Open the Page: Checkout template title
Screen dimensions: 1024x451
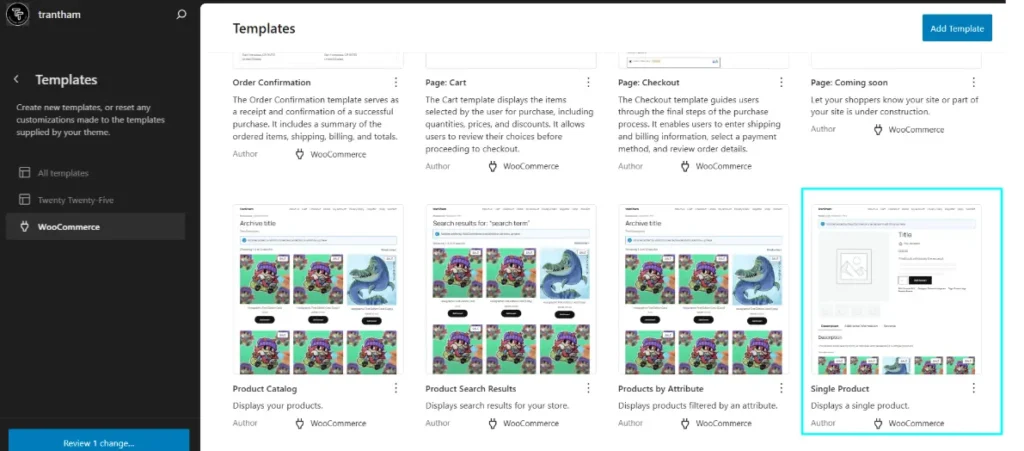(648, 82)
